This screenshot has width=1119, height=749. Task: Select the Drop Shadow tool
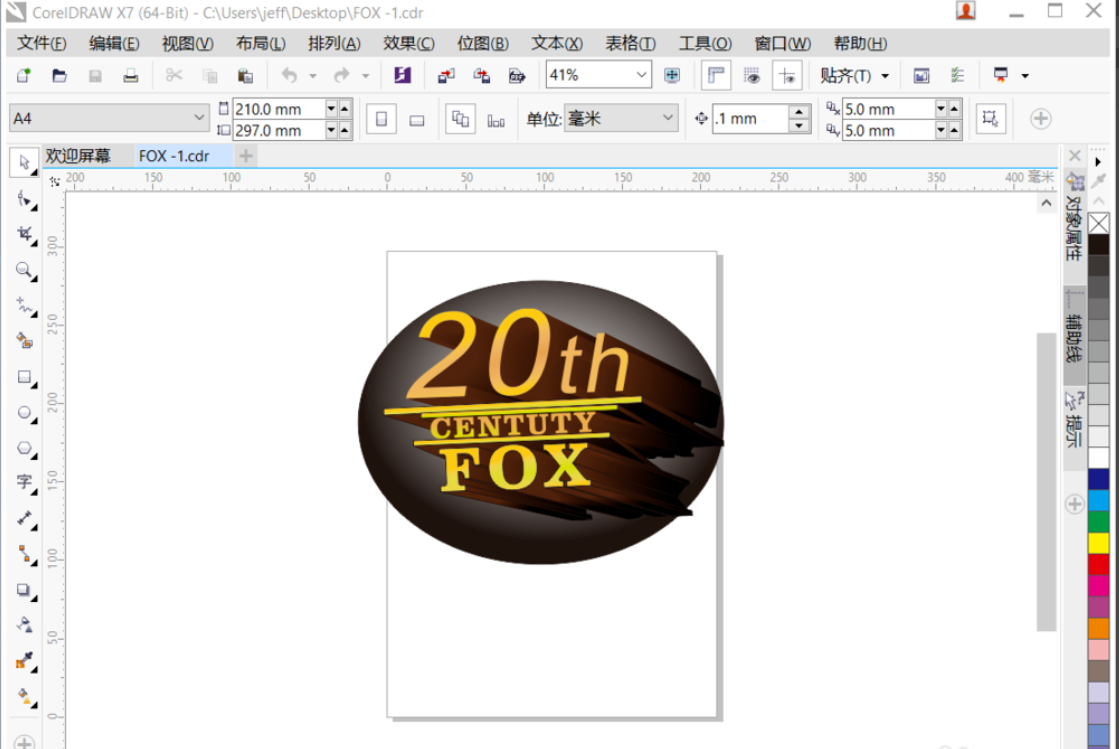pyautogui.click(x=24, y=590)
